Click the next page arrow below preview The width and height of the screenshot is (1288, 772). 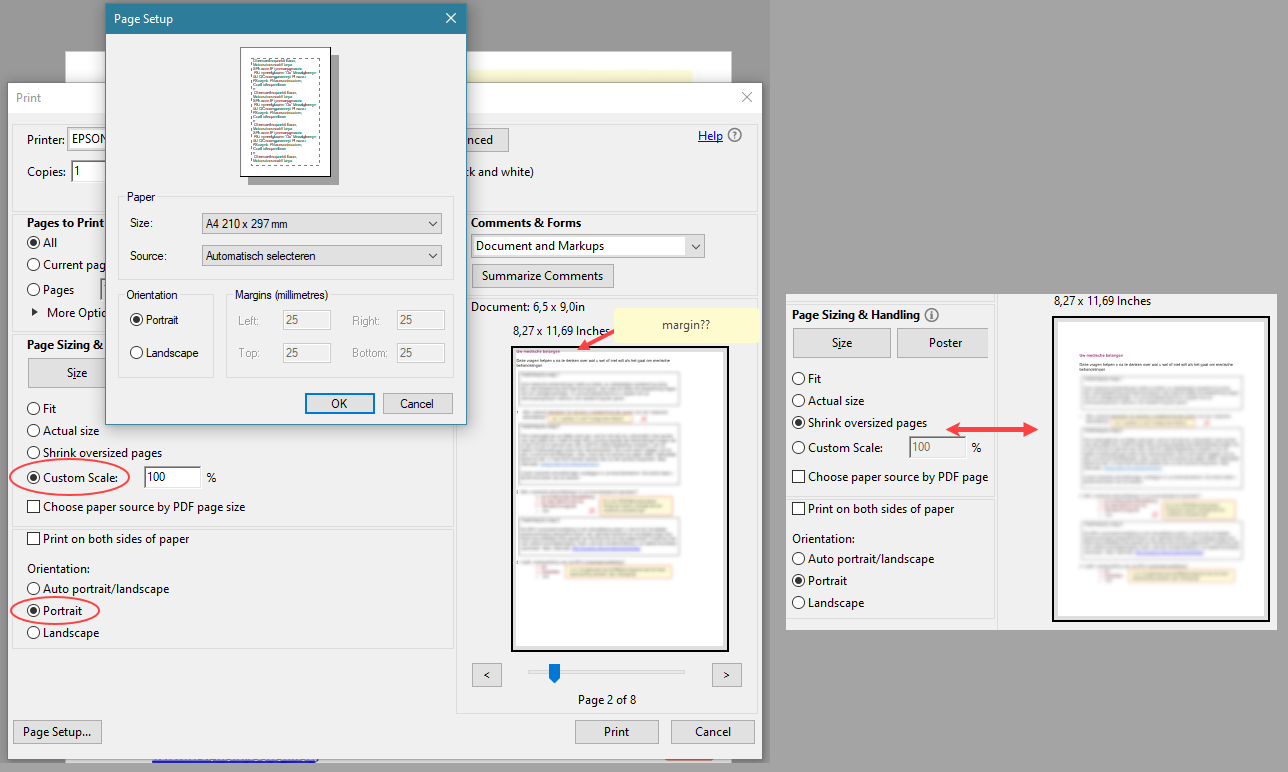[726, 675]
